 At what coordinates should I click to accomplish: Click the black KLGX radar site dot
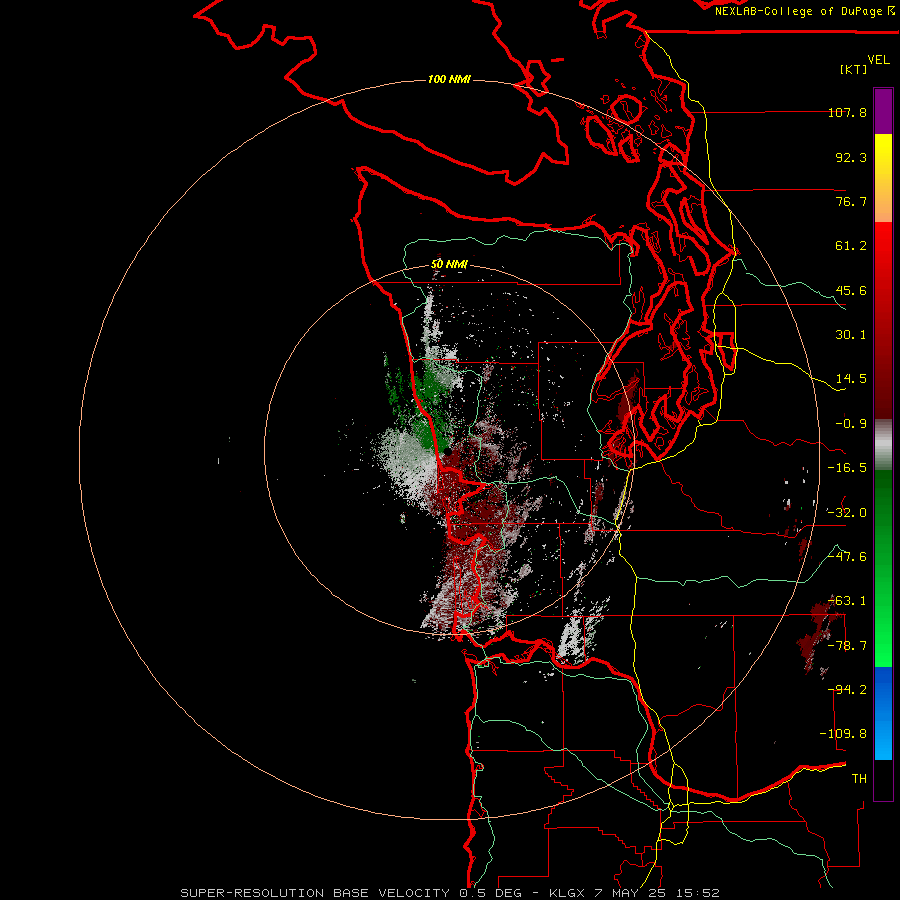coord(447,451)
